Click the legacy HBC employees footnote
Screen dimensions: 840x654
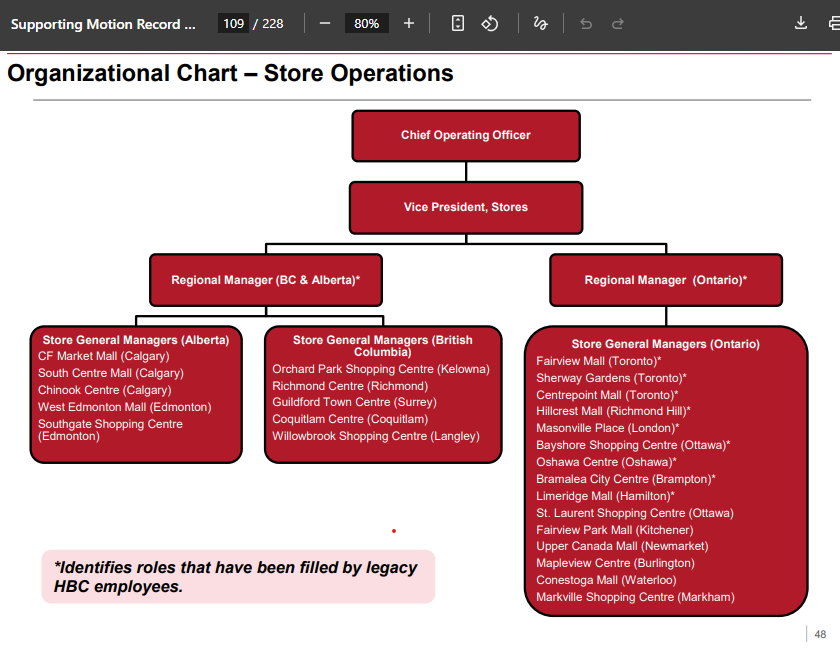[236, 577]
